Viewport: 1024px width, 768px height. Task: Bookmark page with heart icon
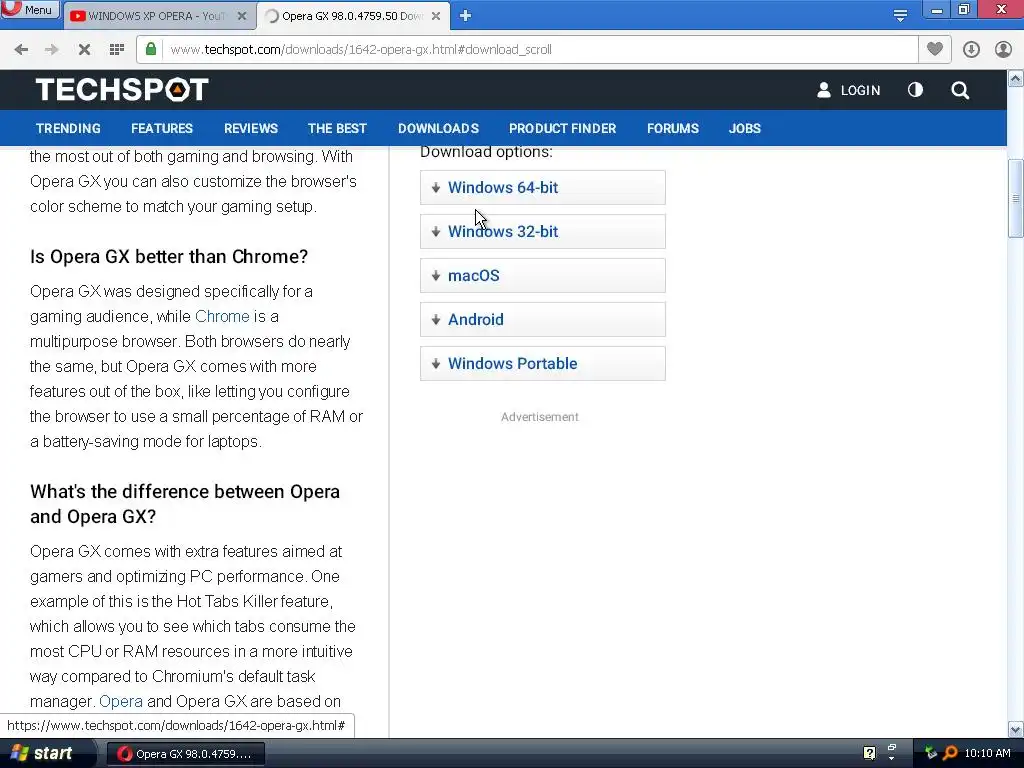pyautogui.click(x=935, y=49)
